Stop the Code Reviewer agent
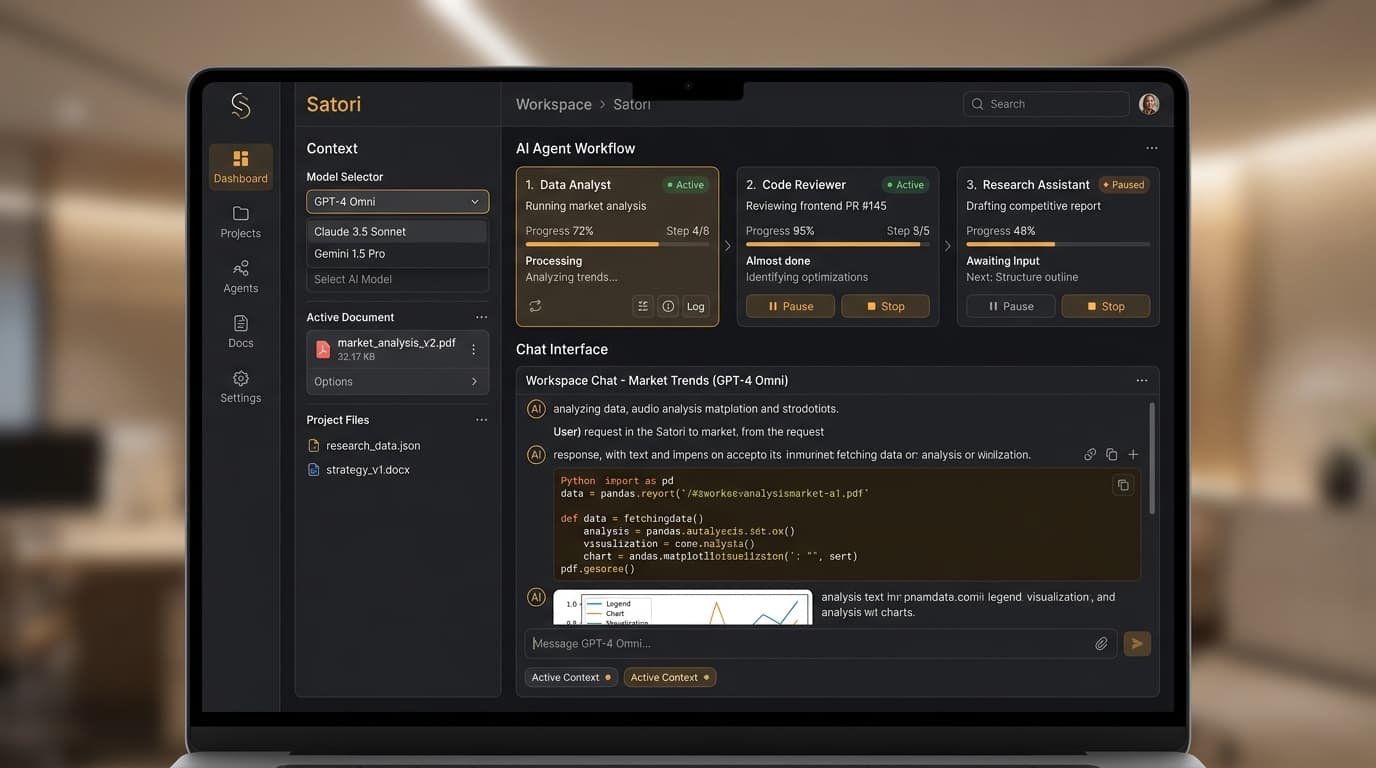Screen dimensions: 1376x768 pos(885,306)
